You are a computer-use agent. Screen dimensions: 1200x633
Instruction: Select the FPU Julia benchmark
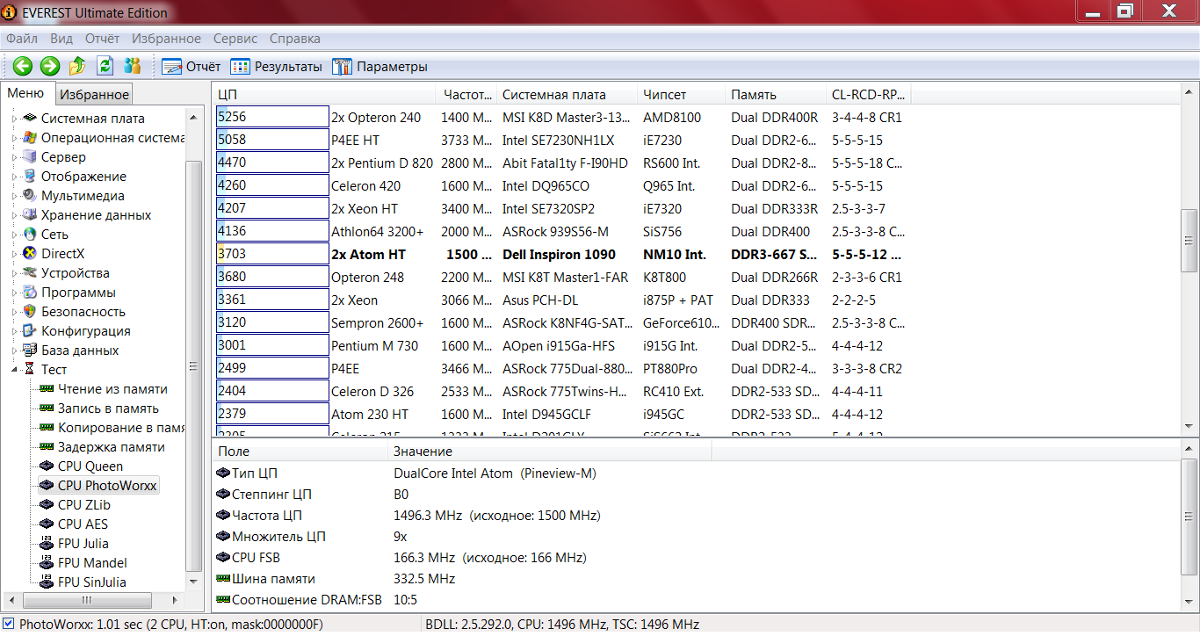tap(83, 544)
